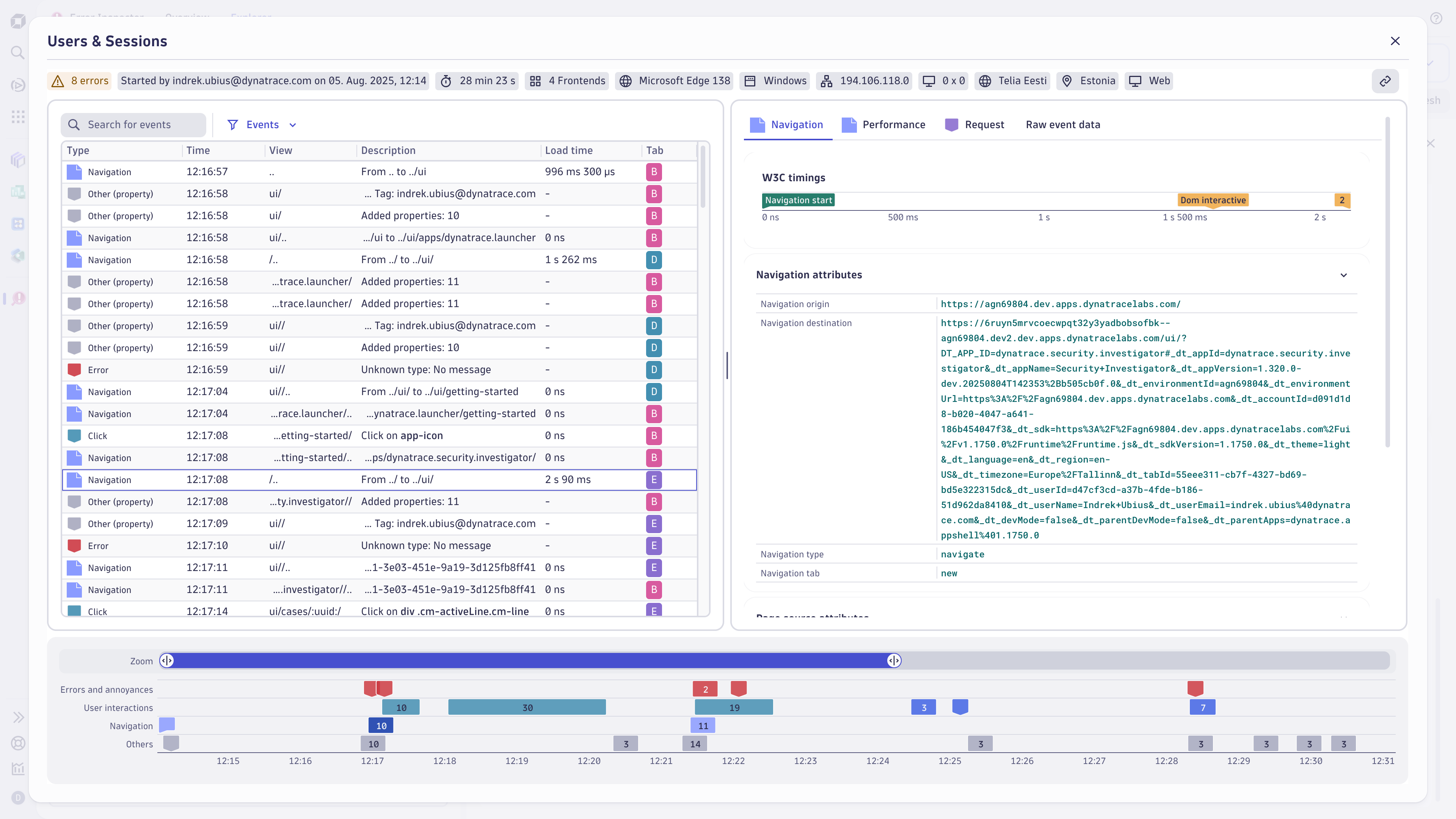
Task: Click the left Zoom slider handle
Action: 167,660
